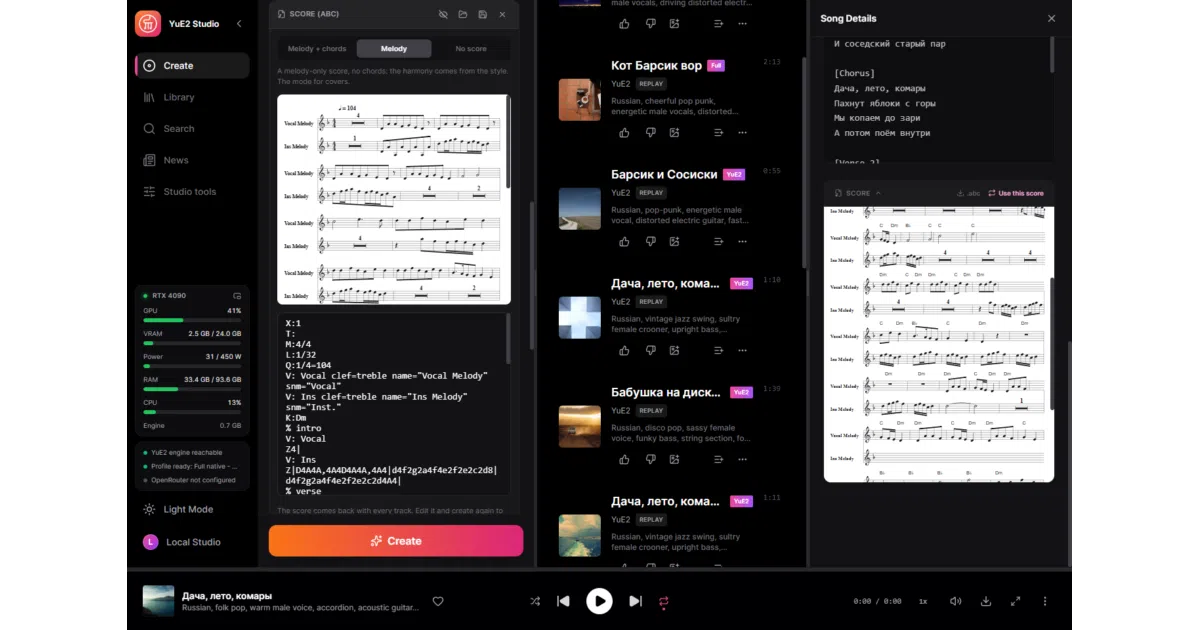Screen dimensions: 1200x630
Task: Close the Score (ABC) panel
Action: [x=502, y=15]
